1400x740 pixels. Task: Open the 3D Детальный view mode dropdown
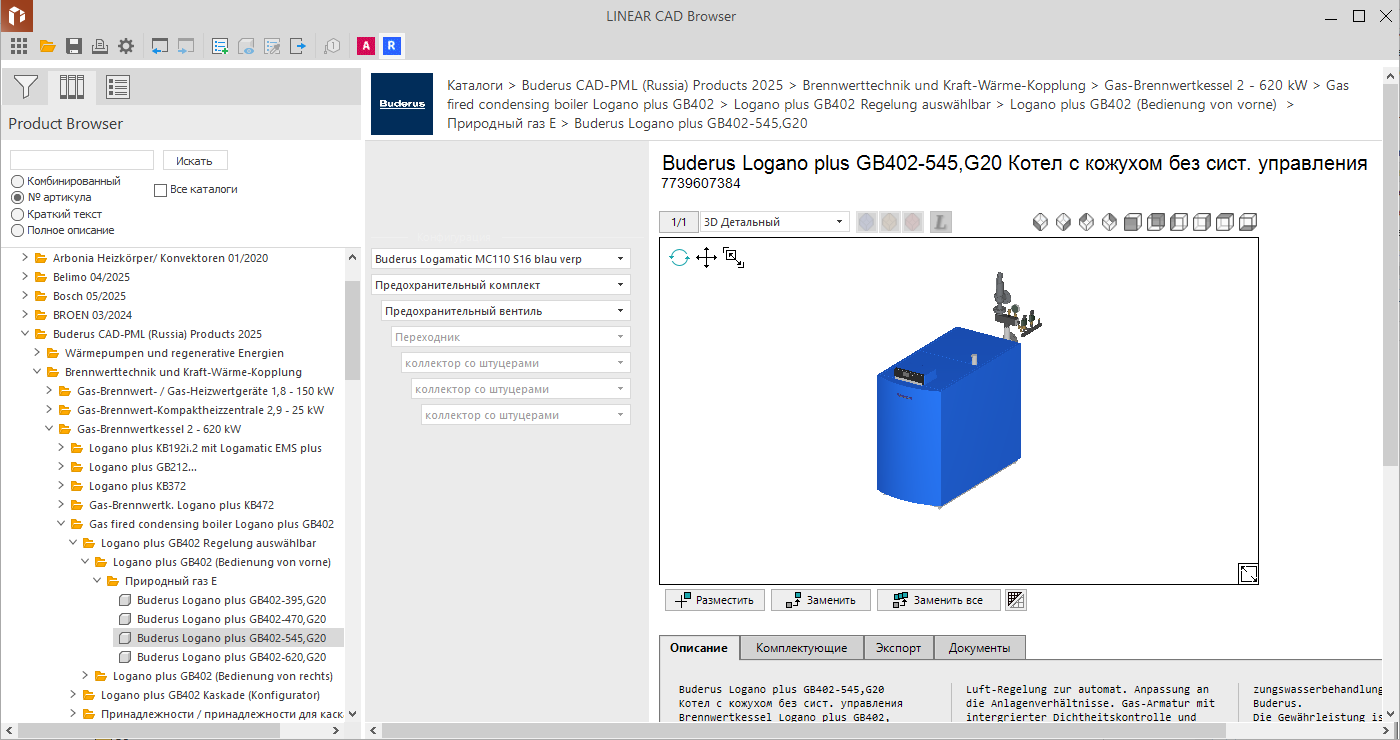point(775,222)
